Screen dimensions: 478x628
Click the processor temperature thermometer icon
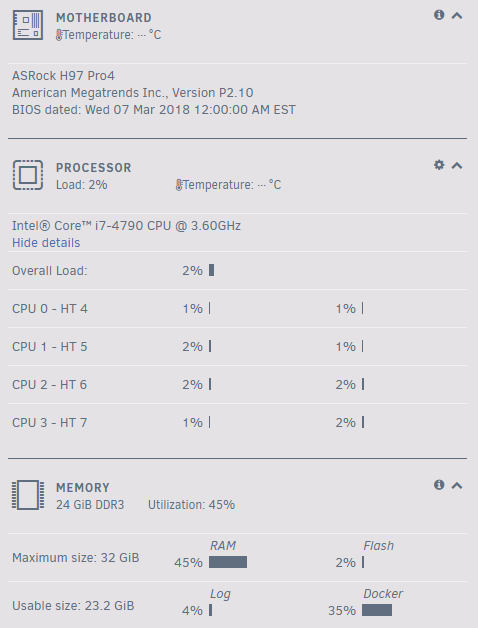click(179, 185)
